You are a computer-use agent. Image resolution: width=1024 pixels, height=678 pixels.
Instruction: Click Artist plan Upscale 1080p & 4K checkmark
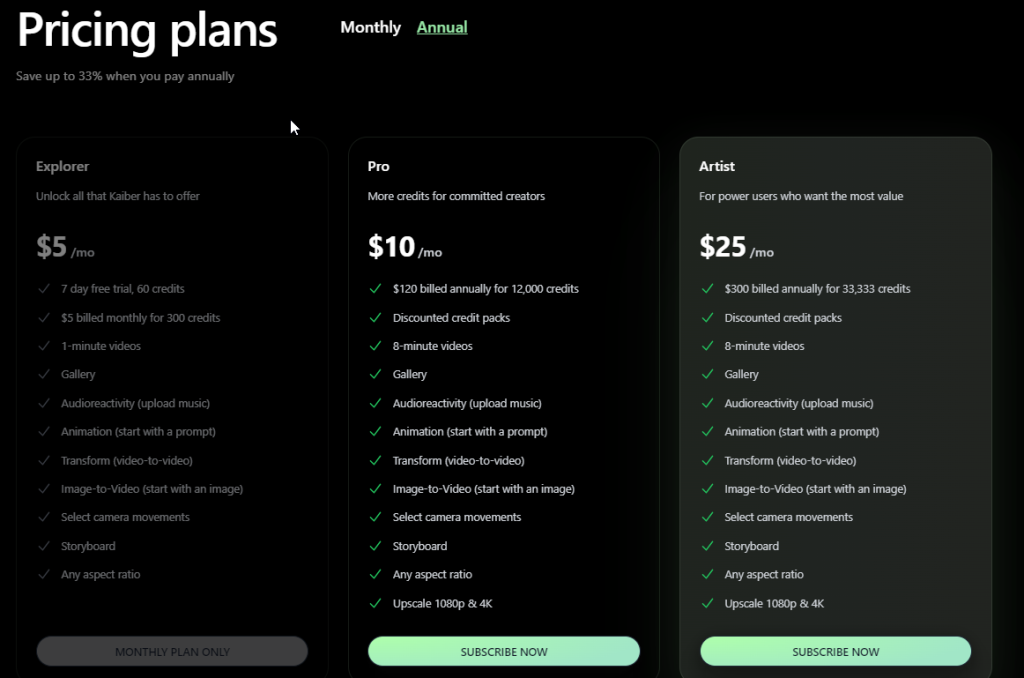pyautogui.click(x=707, y=604)
